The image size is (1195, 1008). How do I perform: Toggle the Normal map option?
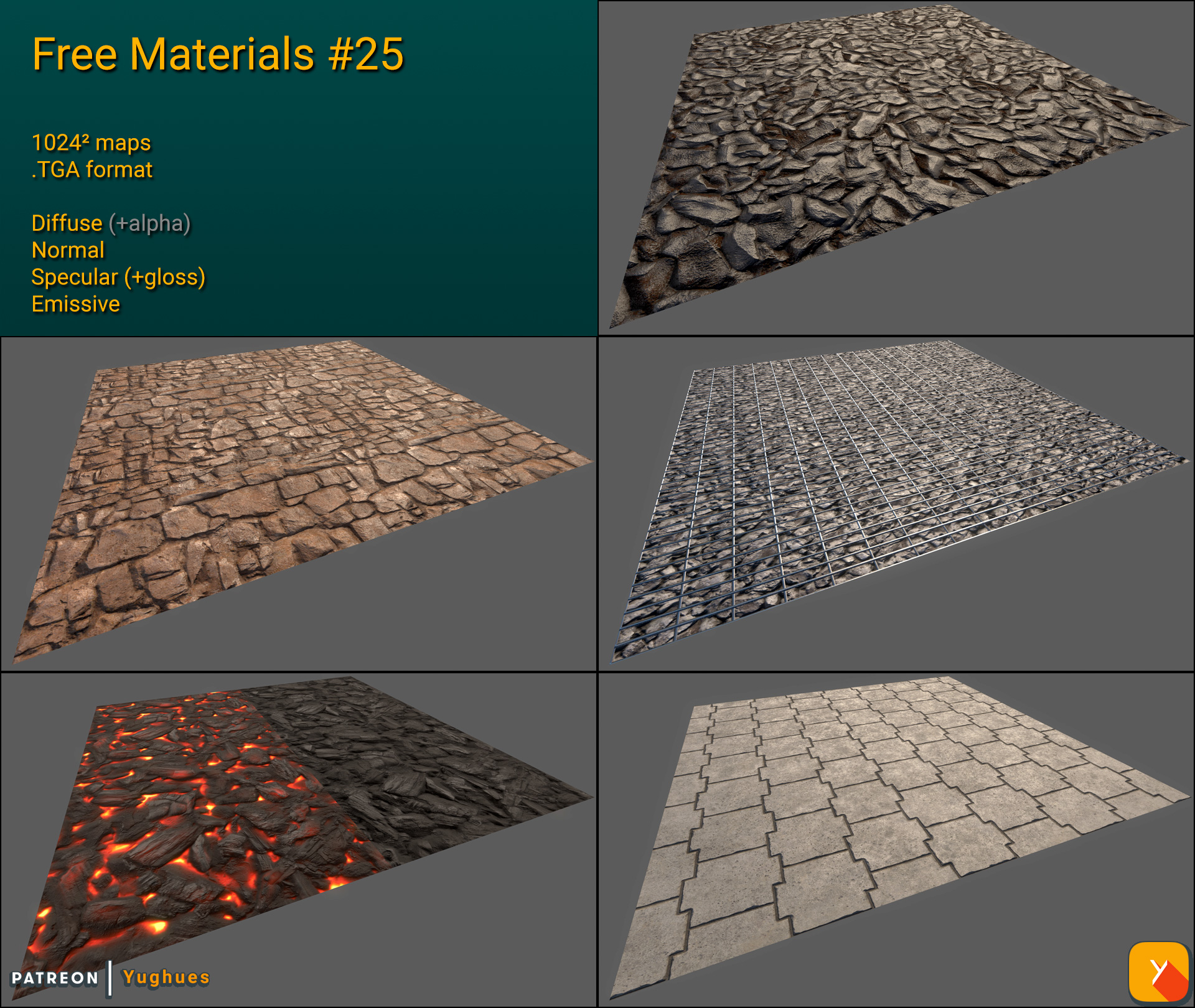tap(67, 251)
